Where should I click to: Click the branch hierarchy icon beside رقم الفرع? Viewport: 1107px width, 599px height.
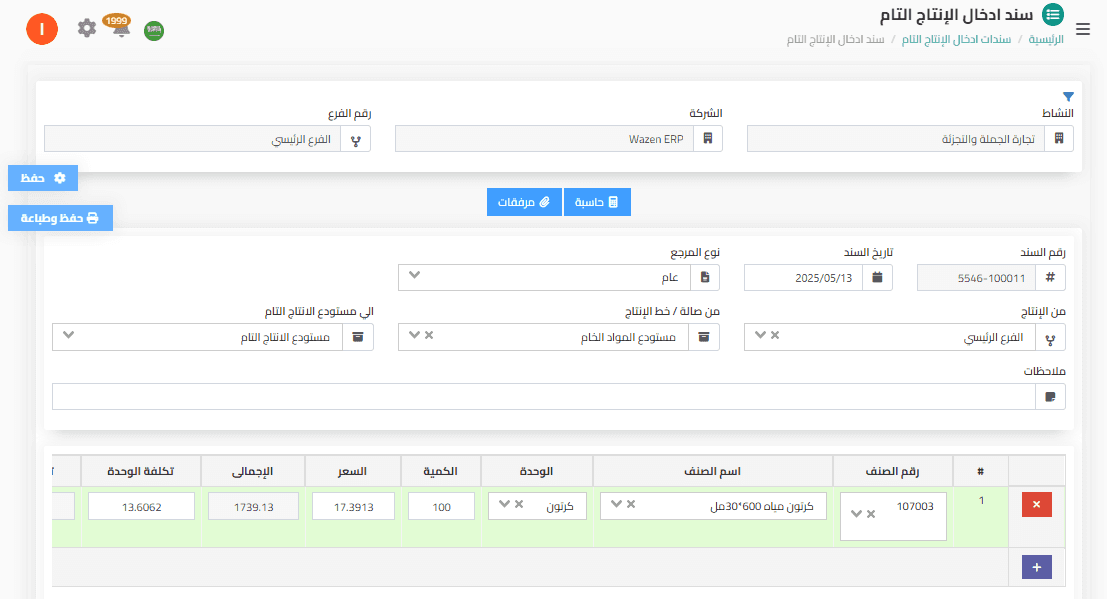click(x=357, y=138)
